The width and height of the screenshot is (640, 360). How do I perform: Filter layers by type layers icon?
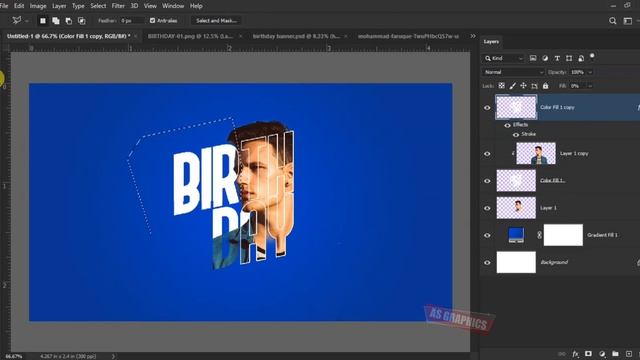point(557,58)
